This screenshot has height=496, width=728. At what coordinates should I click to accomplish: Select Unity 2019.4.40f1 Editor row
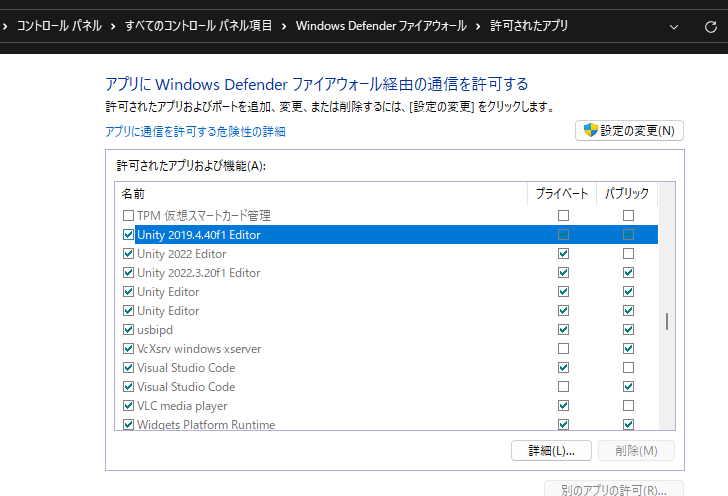pos(396,235)
